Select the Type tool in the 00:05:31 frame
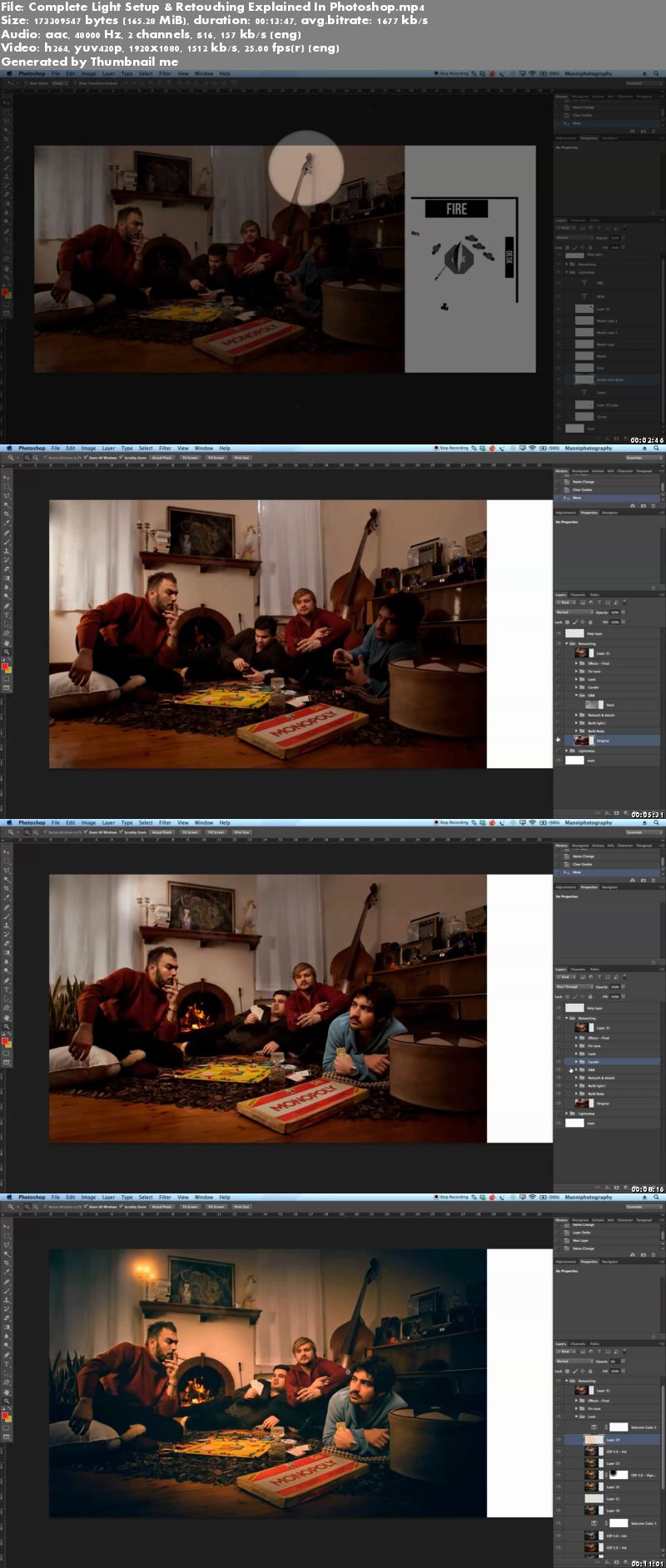This screenshot has height=1568, width=666. 7,615
